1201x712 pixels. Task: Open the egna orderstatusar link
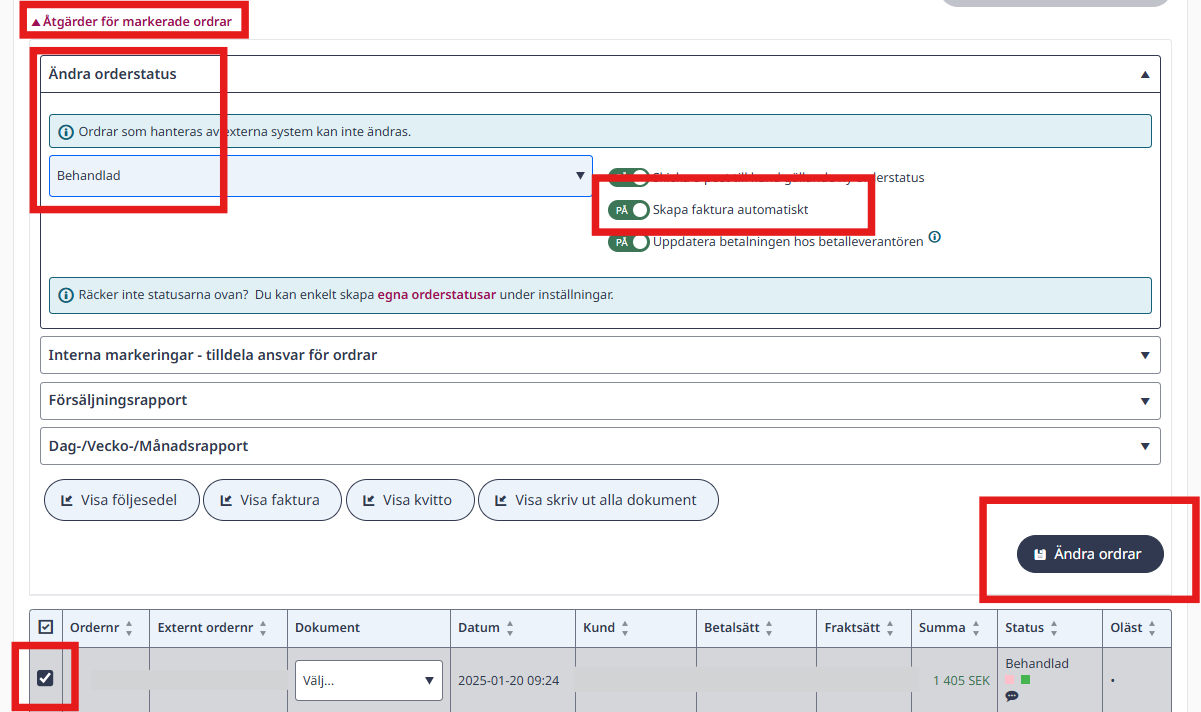437,295
